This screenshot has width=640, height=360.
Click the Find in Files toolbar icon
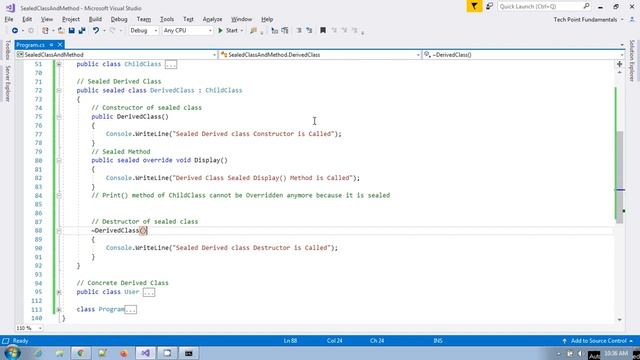[x=253, y=31]
